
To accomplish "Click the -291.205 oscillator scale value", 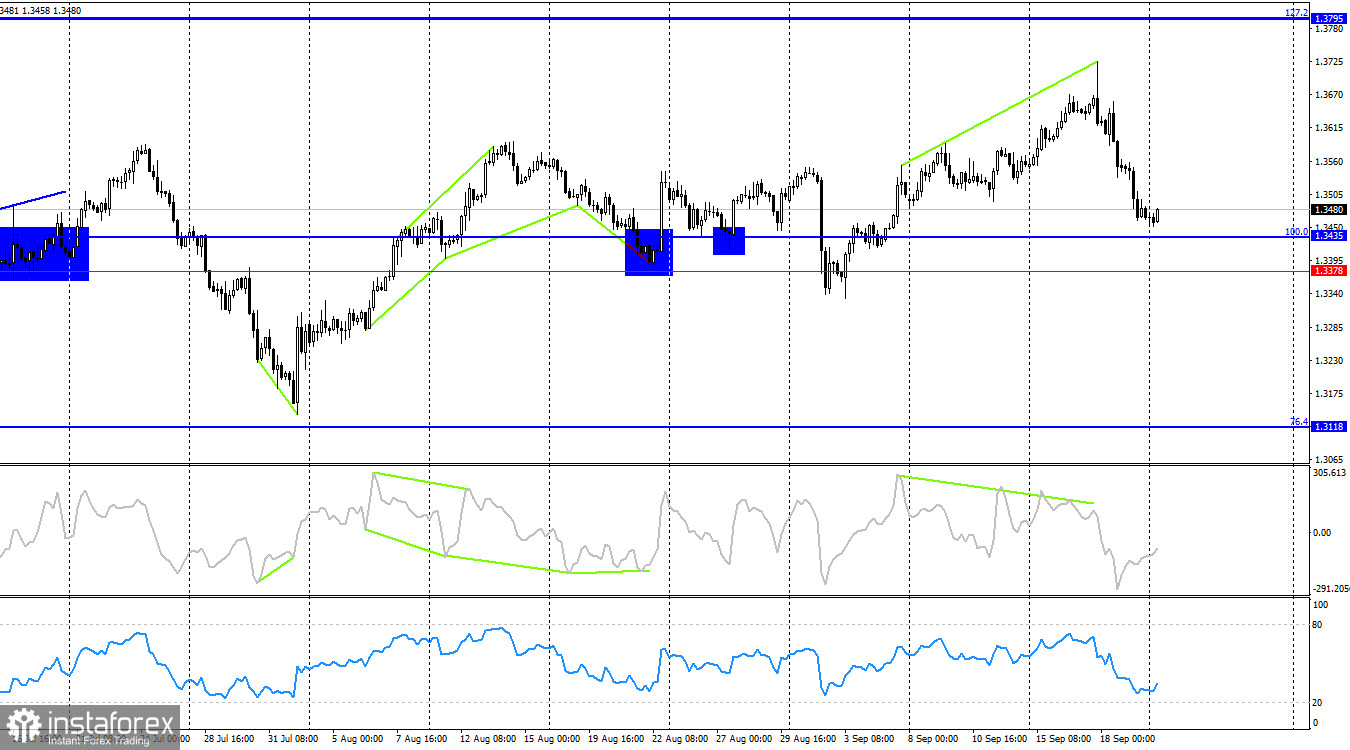I will (x=1330, y=589).
